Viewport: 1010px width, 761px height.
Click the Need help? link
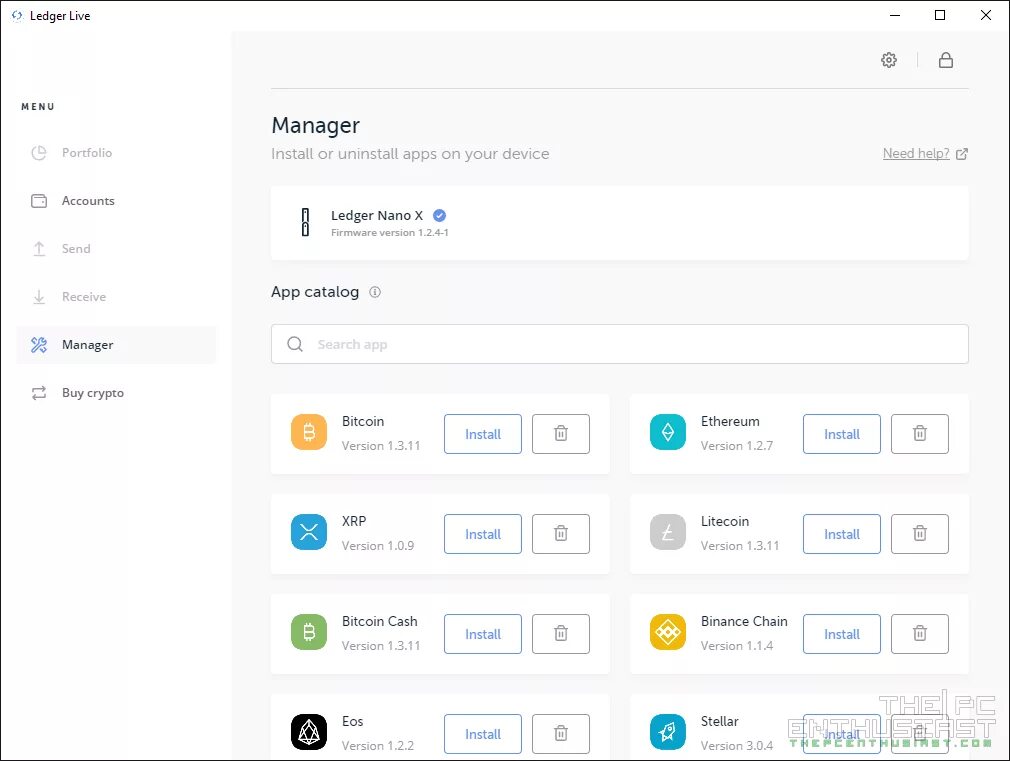(916, 153)
